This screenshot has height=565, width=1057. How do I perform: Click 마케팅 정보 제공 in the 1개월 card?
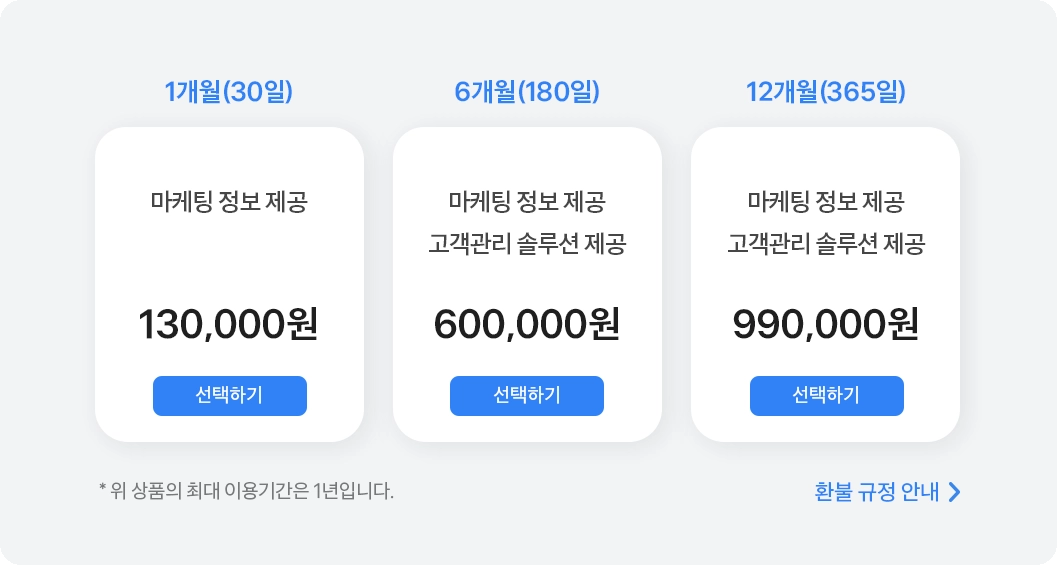coord(229,202)
